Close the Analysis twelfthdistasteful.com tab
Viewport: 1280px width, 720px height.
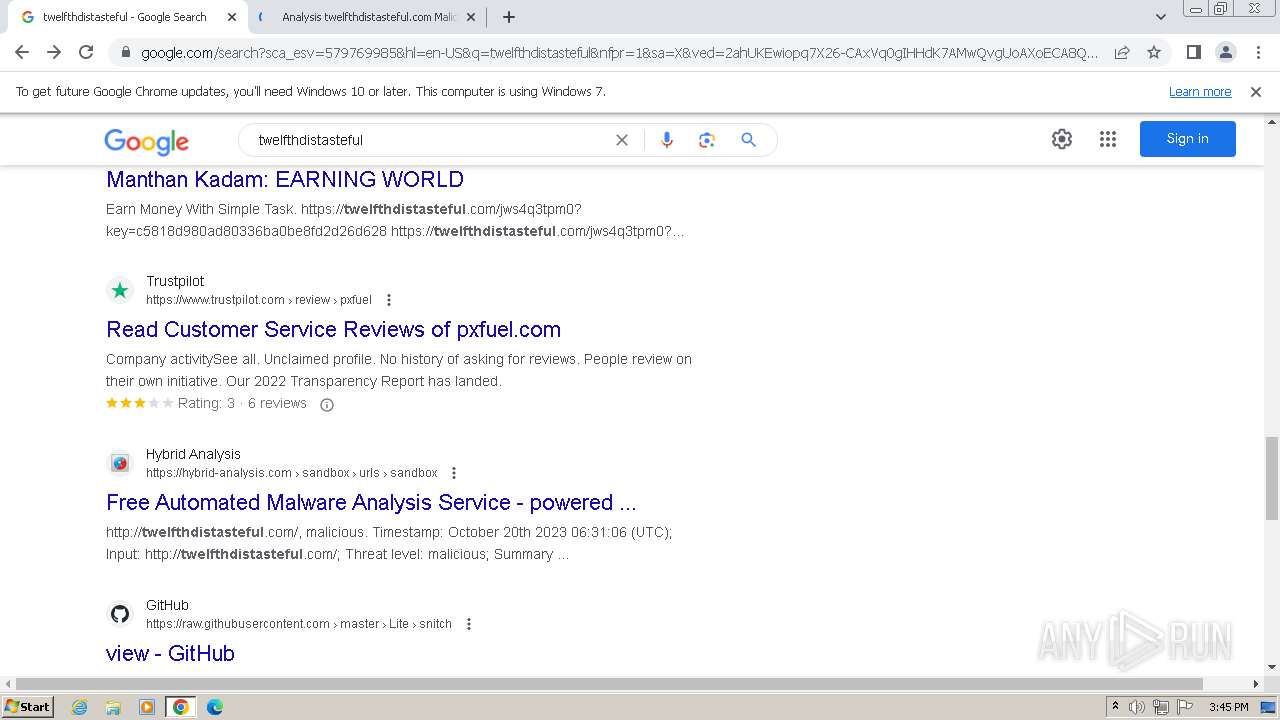[471, 17]
